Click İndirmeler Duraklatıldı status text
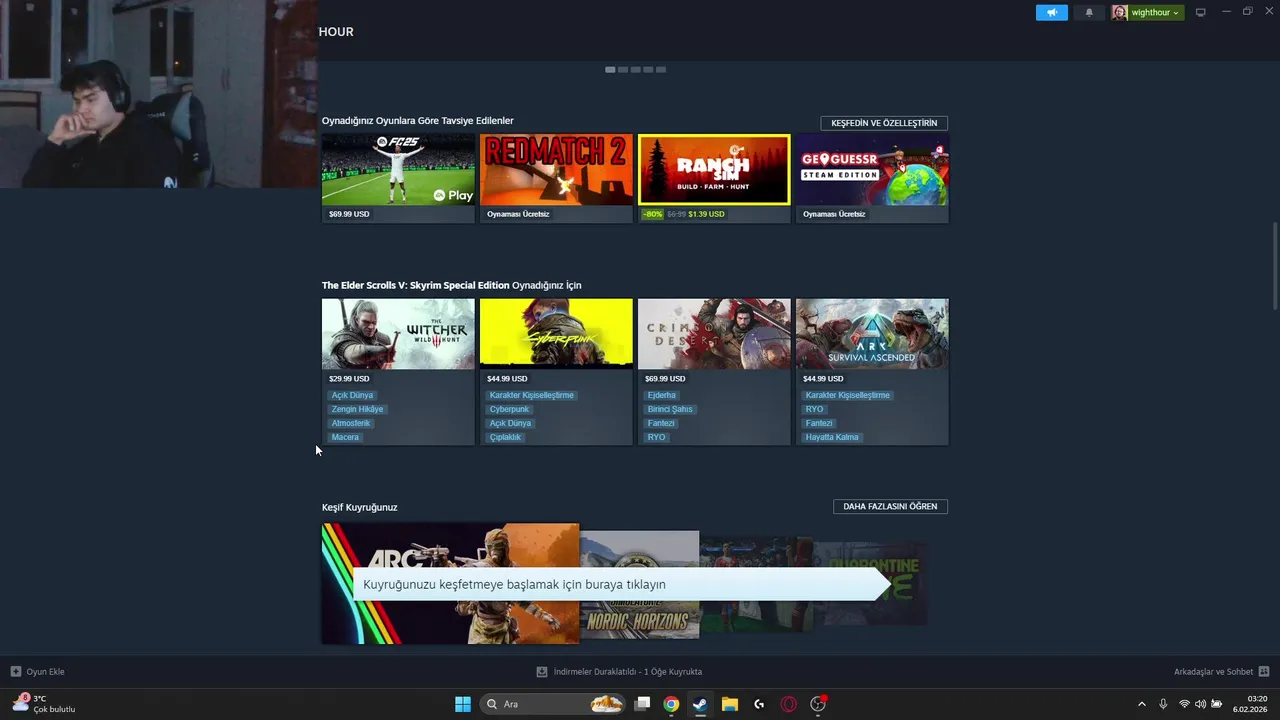Viewport: 1280px width, 720px height. [628, 672]
